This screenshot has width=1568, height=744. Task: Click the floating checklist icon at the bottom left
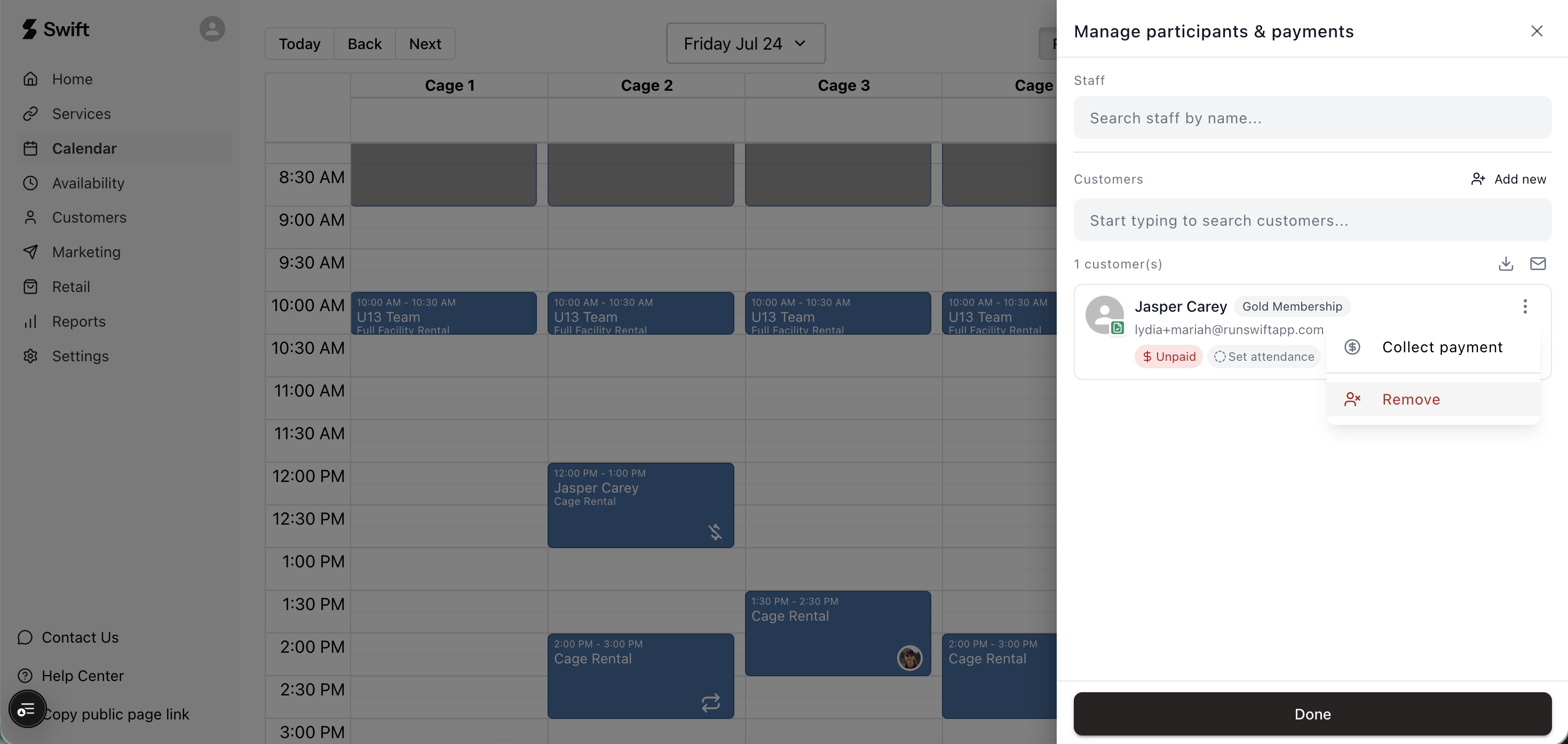coord(27,709)
